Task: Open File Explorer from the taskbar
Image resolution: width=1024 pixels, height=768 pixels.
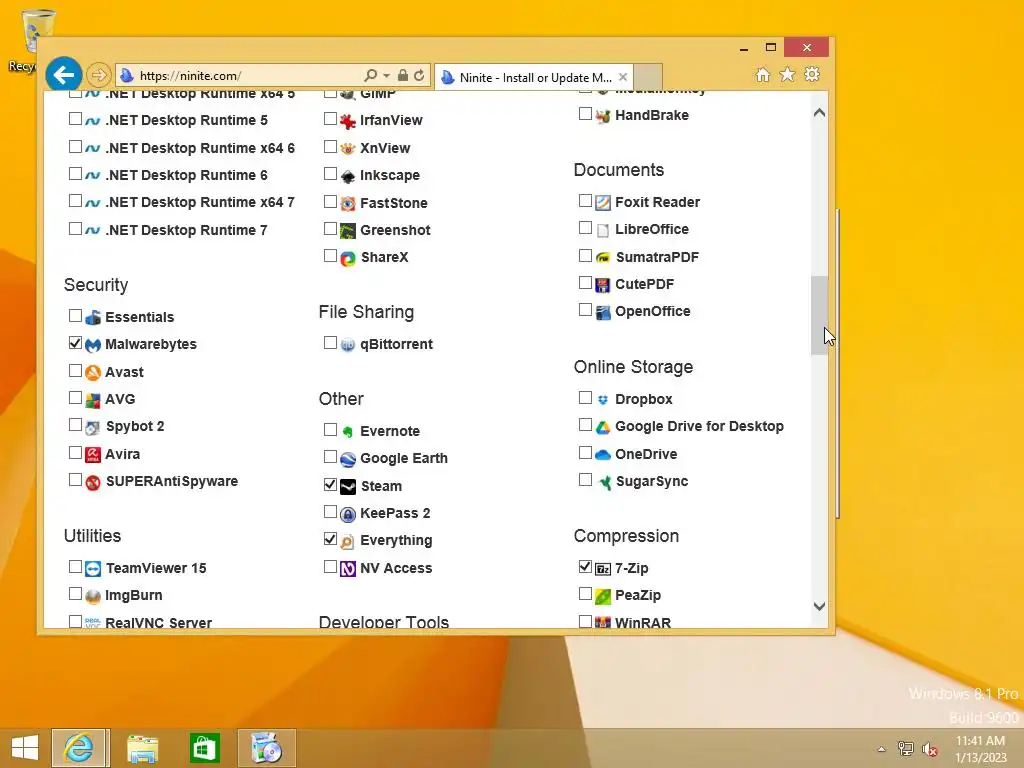Action: [x=142, y=748]
